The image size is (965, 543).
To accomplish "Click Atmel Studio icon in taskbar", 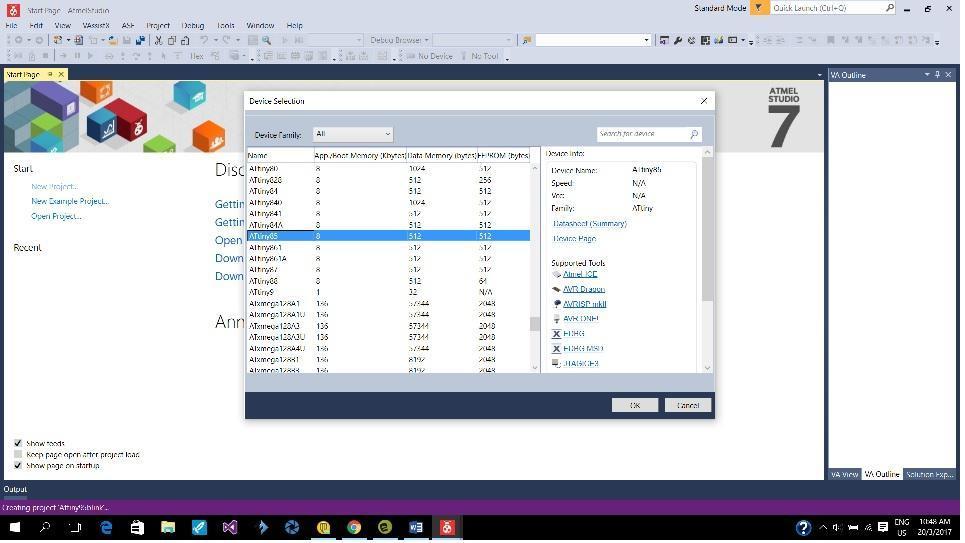I will [447, 528].
